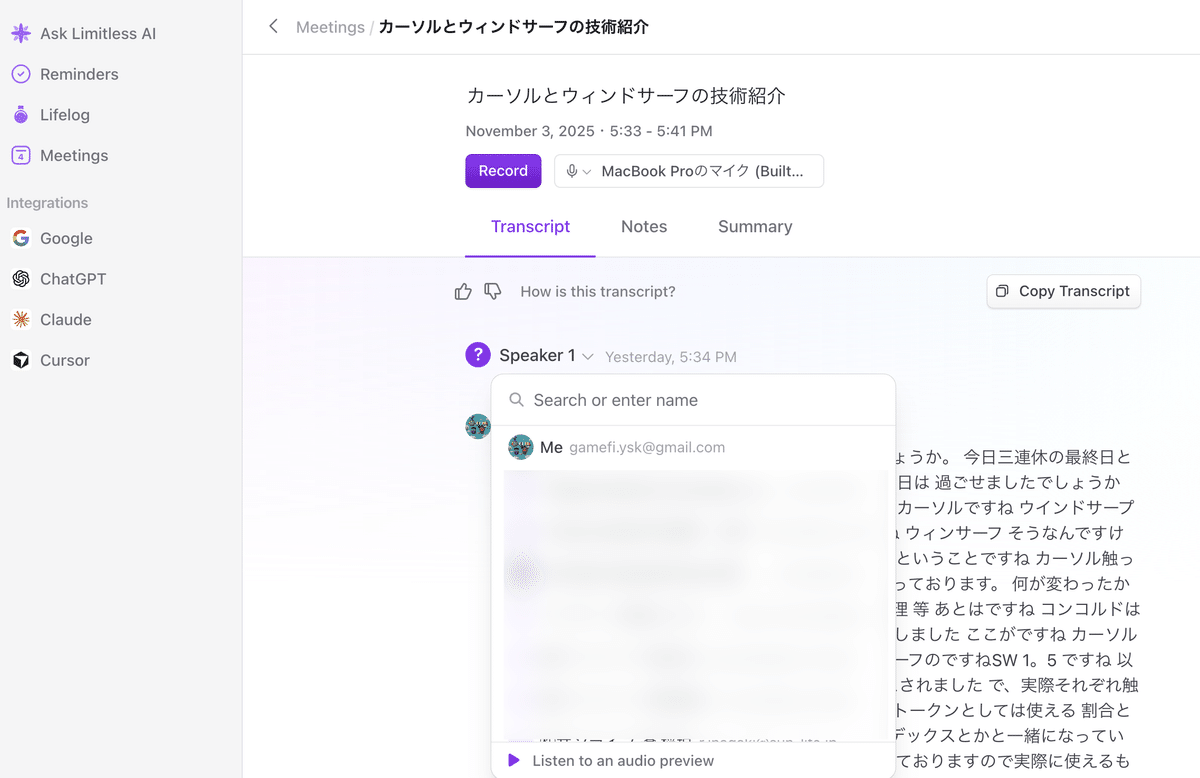Open the Claude integration
Viewport: 1200px width, 778px height.
pyautogui.click(x=65, y=320)
